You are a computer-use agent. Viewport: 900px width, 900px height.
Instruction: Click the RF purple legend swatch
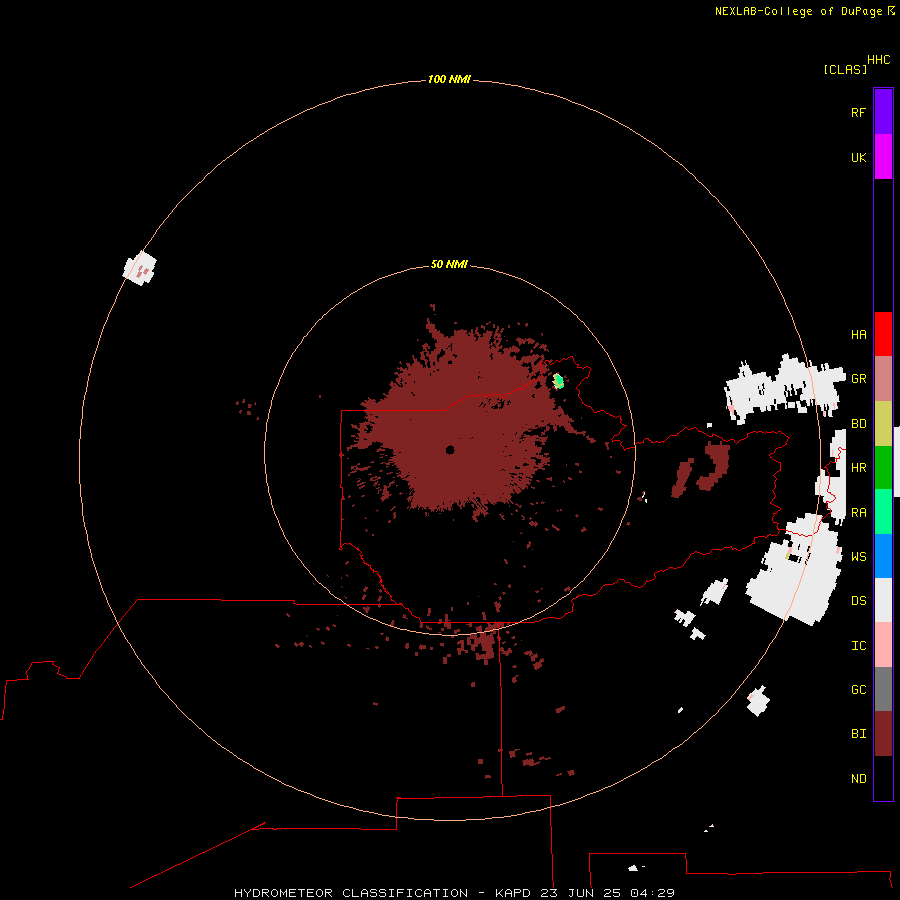883,112
